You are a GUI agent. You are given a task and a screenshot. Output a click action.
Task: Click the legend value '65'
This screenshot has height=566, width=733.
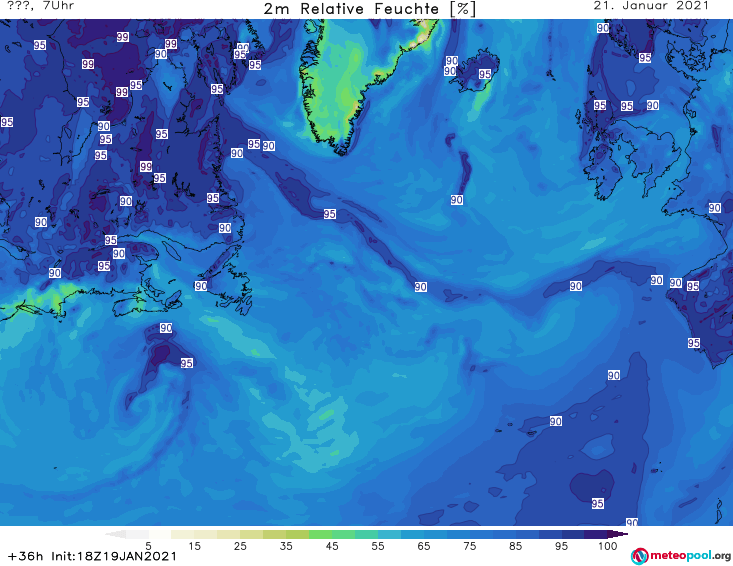[424, 545]
